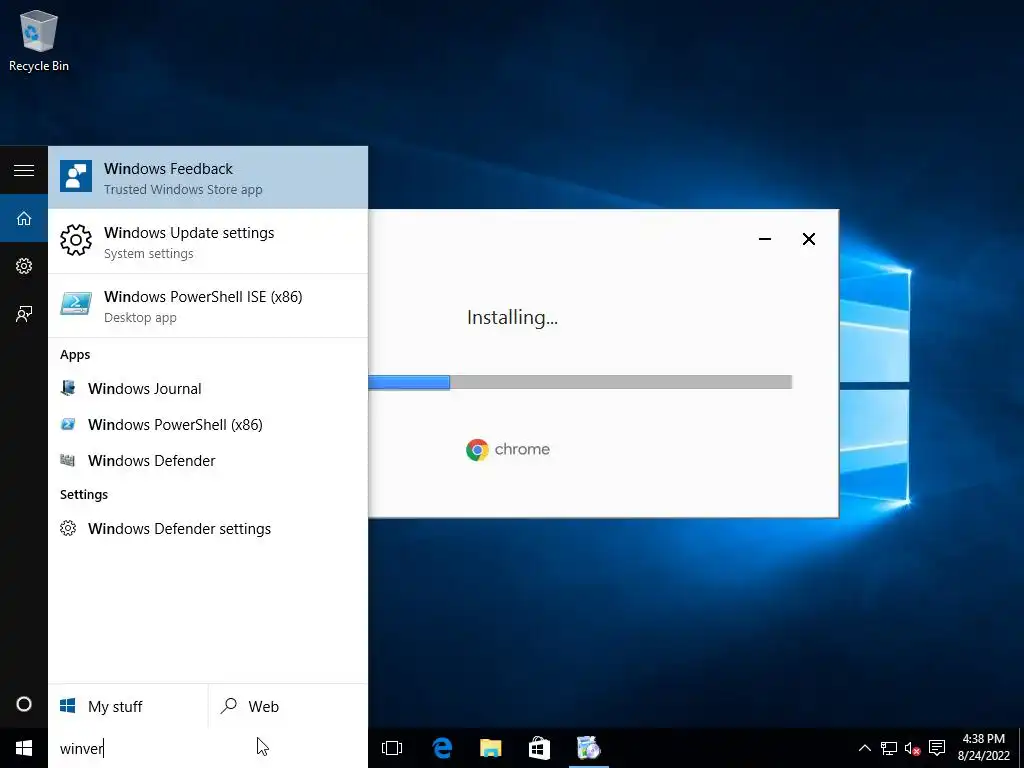Click the Windows Journal icon
1024x768 pixels.
pyautogui.click(x=68, y=388)
